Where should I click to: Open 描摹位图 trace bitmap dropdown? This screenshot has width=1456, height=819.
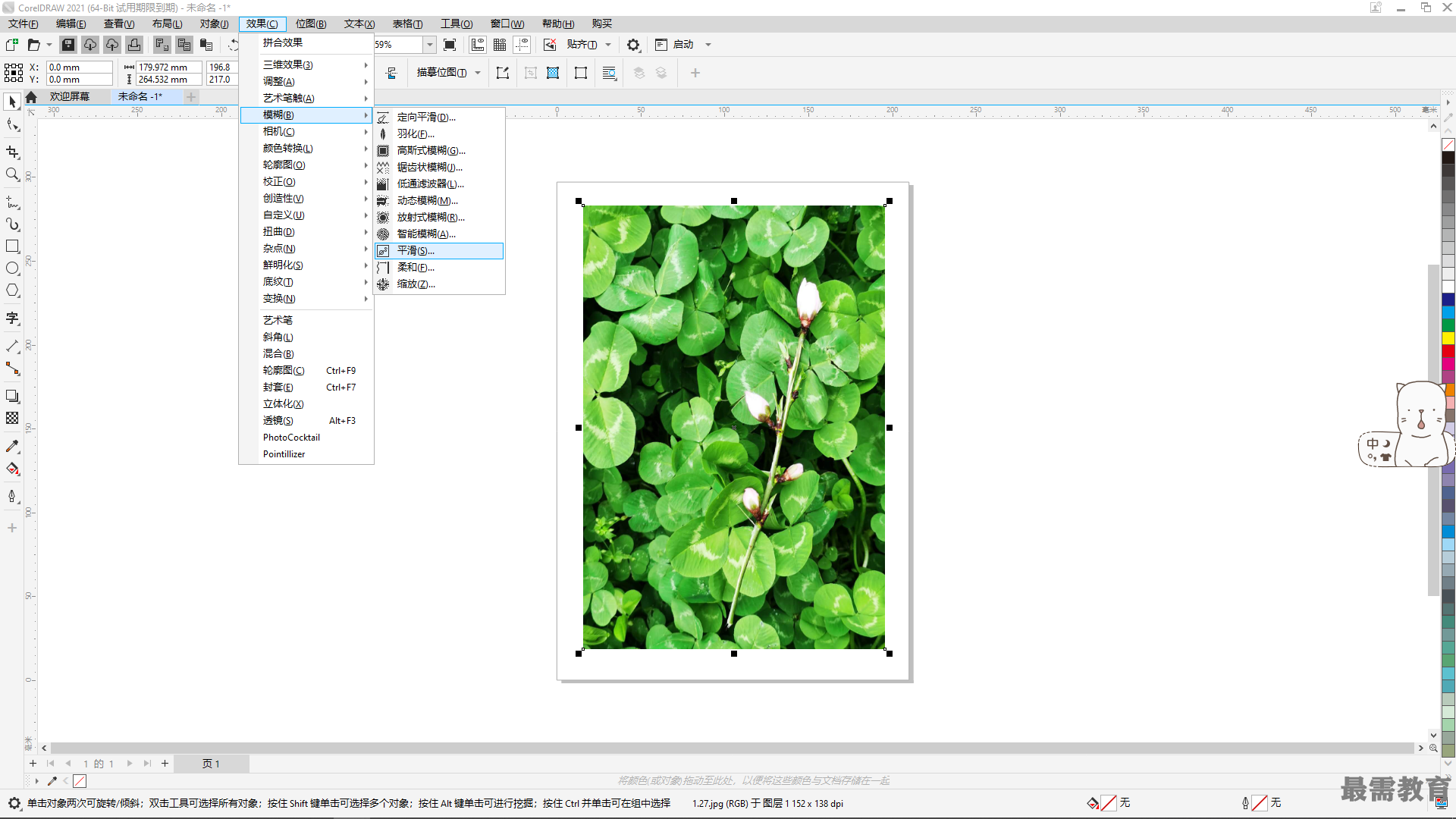coord(478,73)
